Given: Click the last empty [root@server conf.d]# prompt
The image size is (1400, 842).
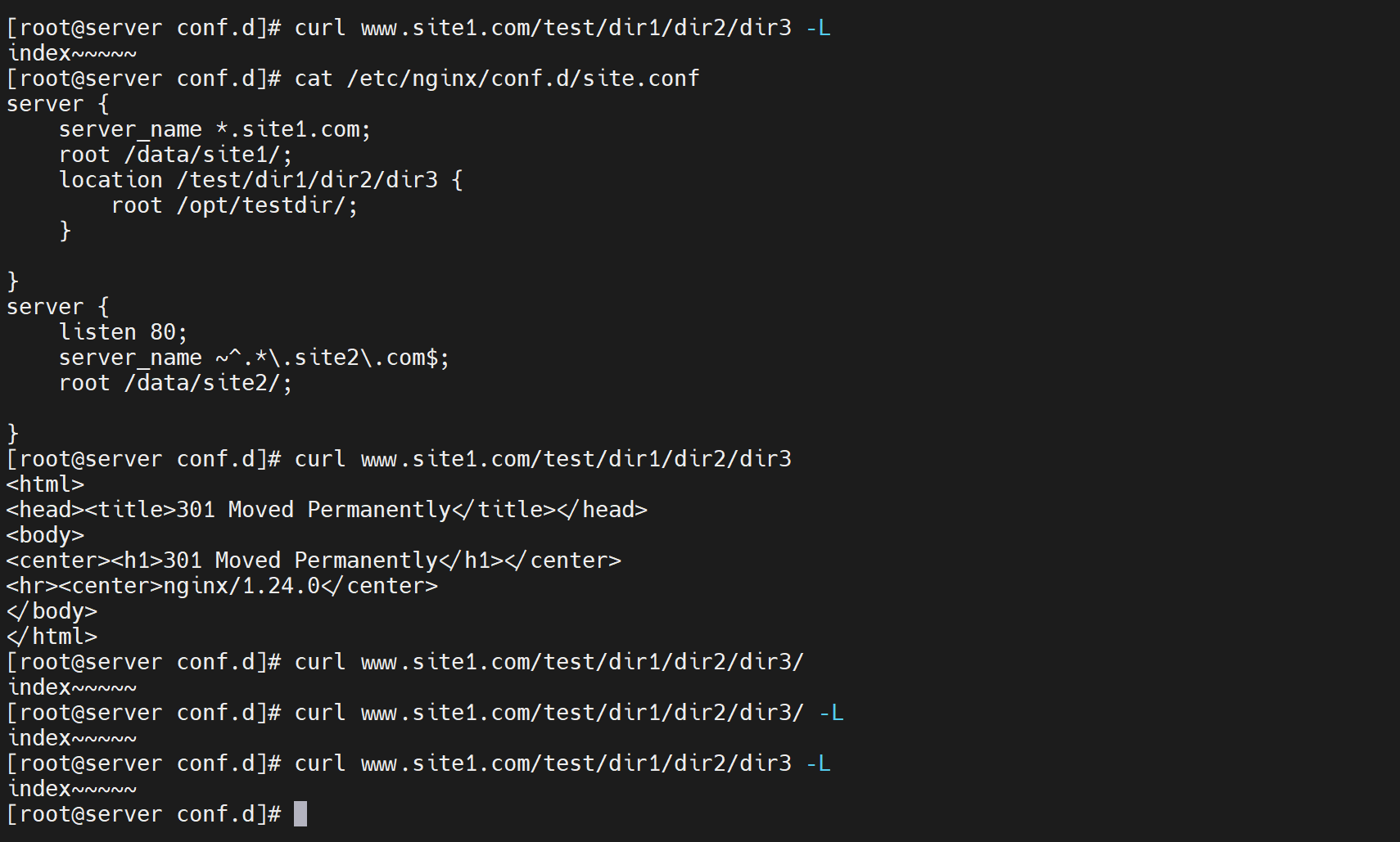Looking at the screenshot, I should 143,814.
